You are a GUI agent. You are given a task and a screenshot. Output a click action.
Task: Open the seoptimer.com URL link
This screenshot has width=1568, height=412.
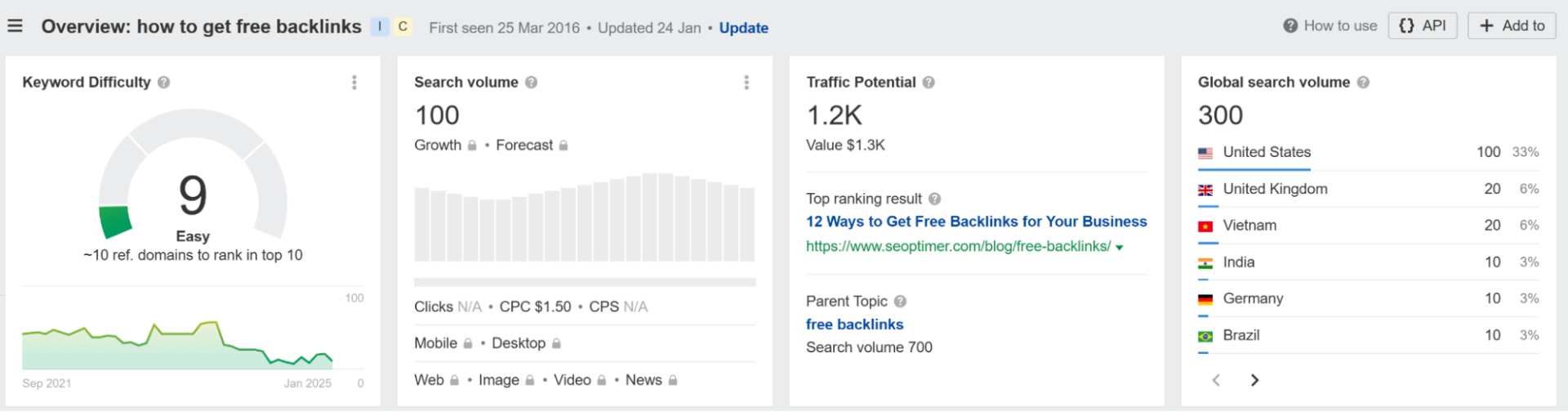(x=958, y=246)
